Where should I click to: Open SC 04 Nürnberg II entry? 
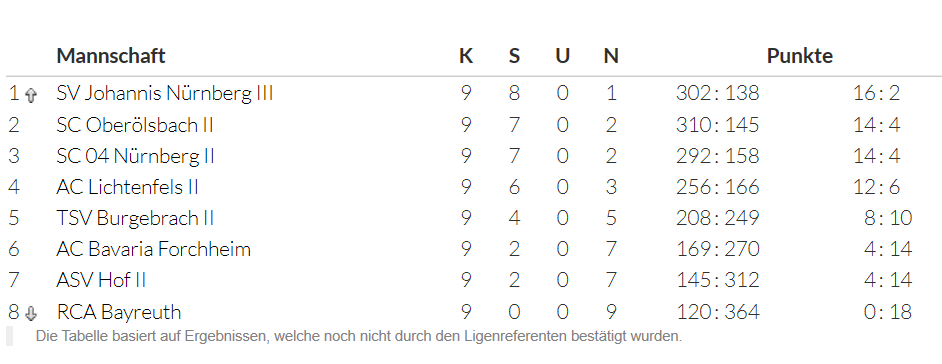(x=135, y=156)
